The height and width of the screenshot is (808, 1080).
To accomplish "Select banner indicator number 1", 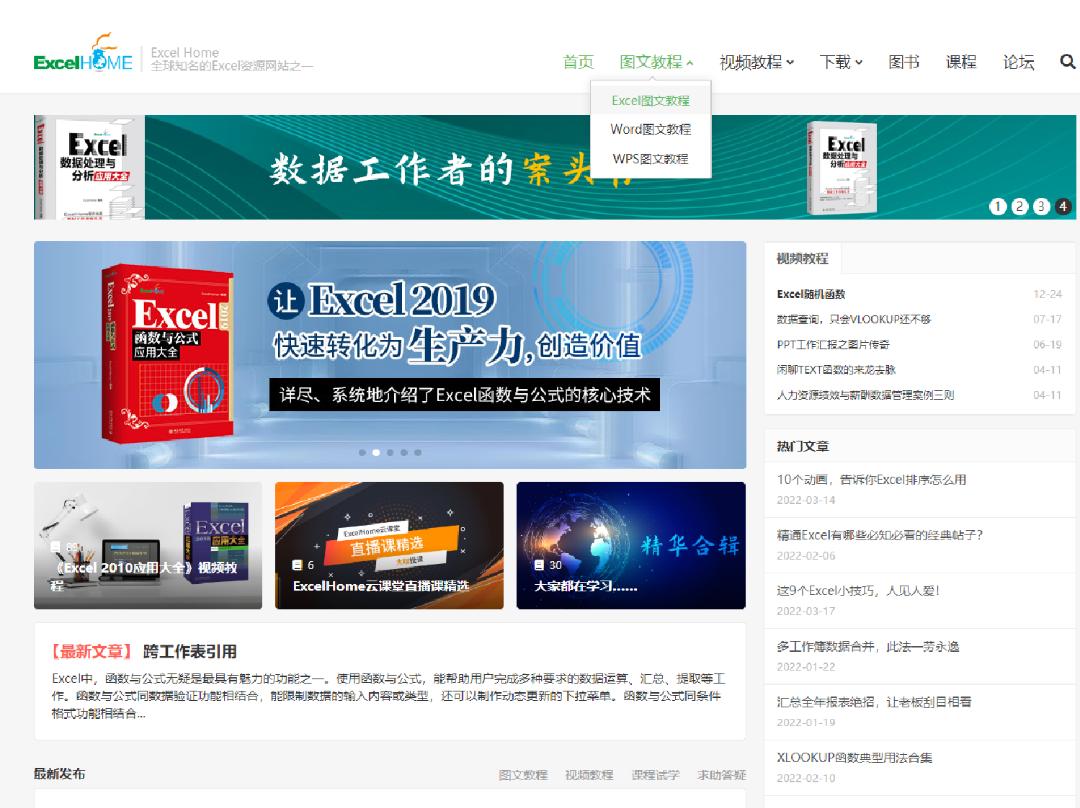I will 997,206.
